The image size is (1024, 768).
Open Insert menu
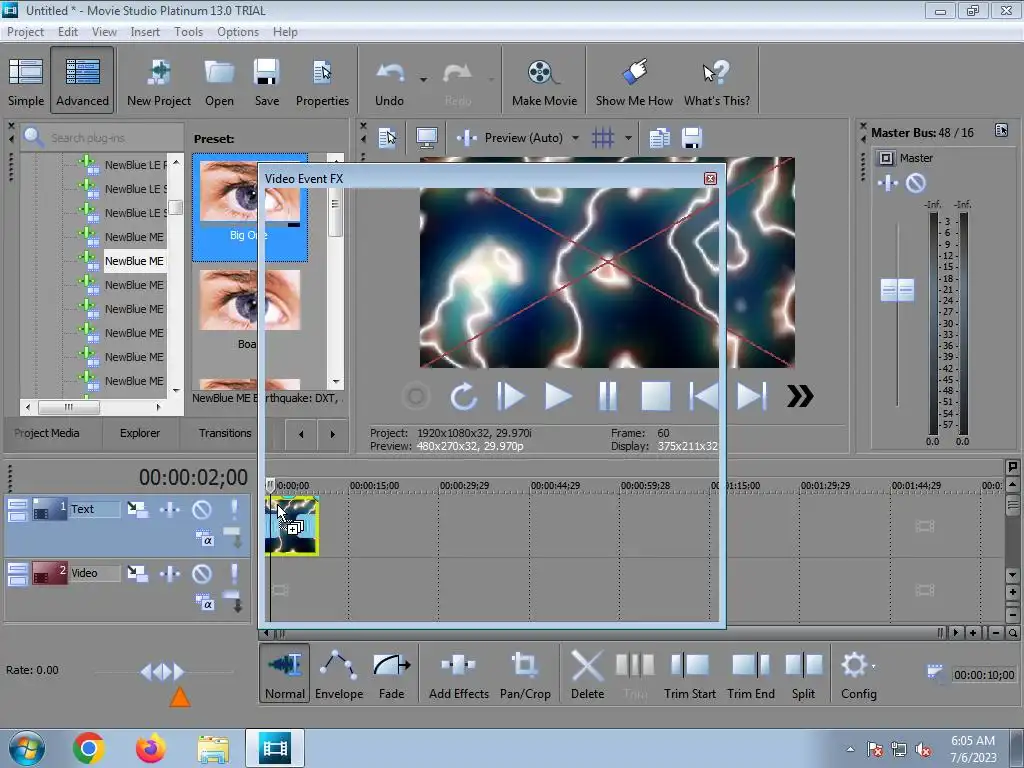pos(145,31)
